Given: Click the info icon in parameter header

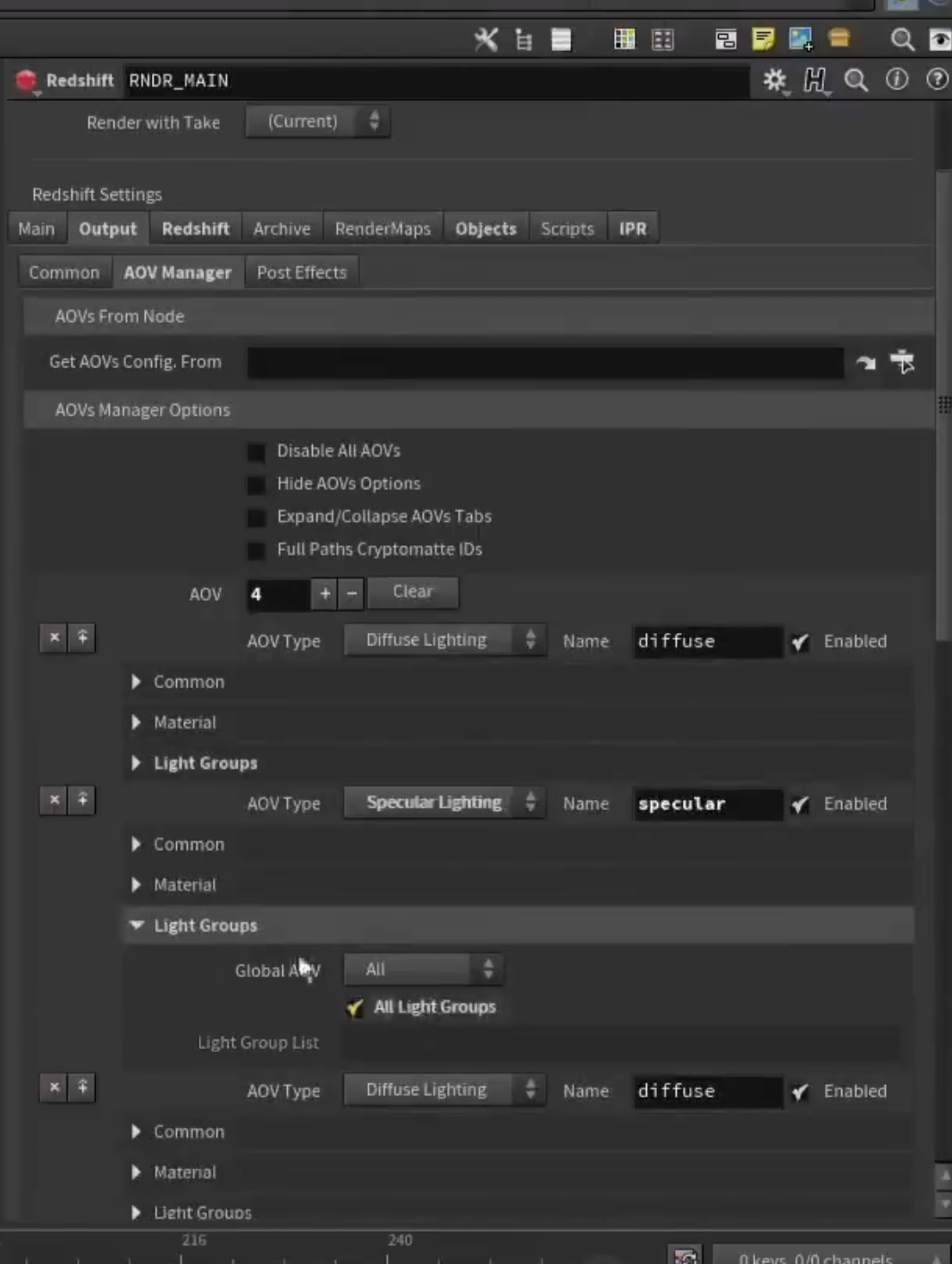Looking at the screenshot, I should click(897, 80).
